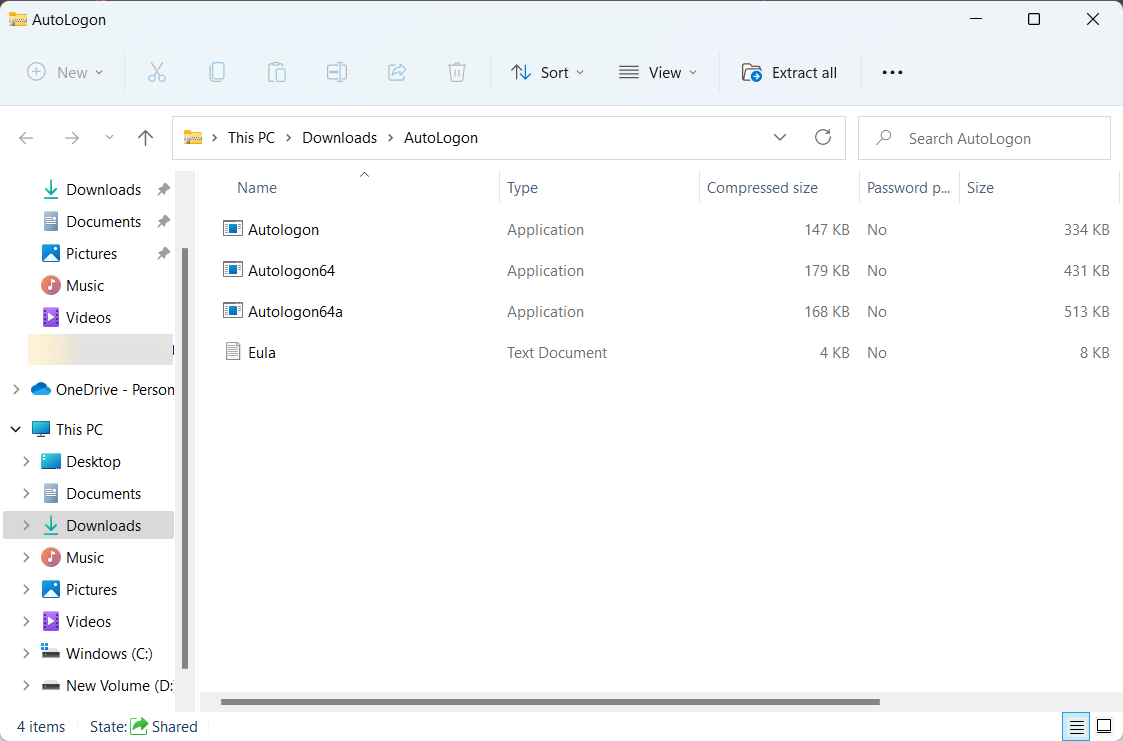This screenshot has width=1123, height=741.
Task: Open the Sort dropdown
Action: pyautogui.click(x=546, y=71)
